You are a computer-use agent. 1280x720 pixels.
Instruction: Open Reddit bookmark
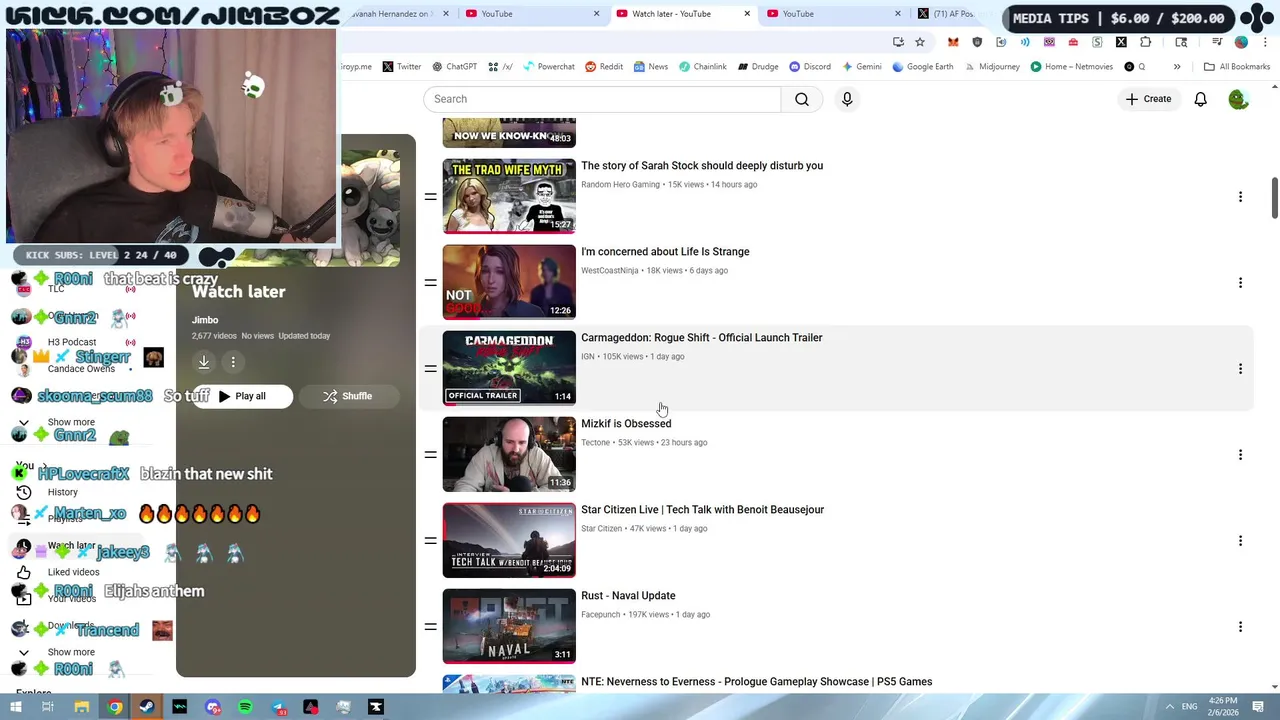603,67
